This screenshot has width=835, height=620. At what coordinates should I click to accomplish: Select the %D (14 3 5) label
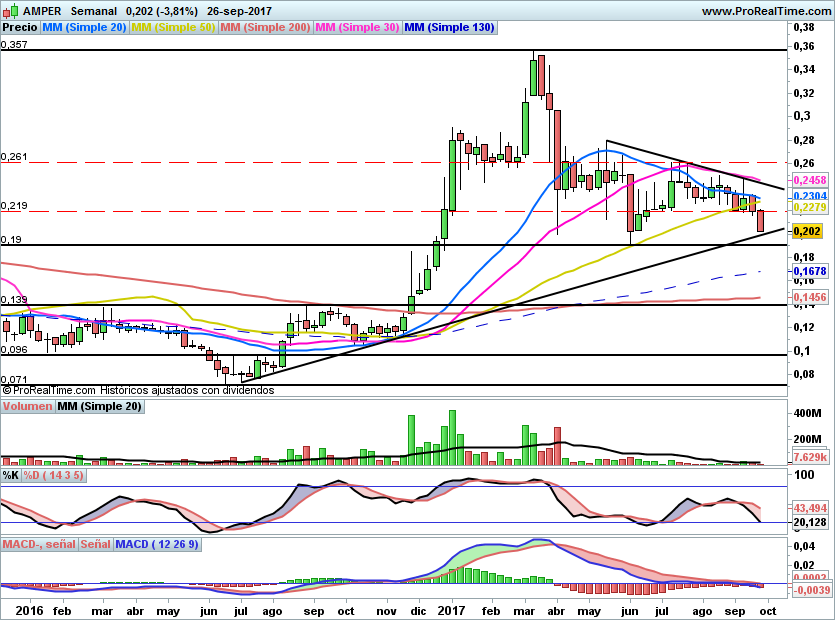pyautogui.click(x=53, y=475)
